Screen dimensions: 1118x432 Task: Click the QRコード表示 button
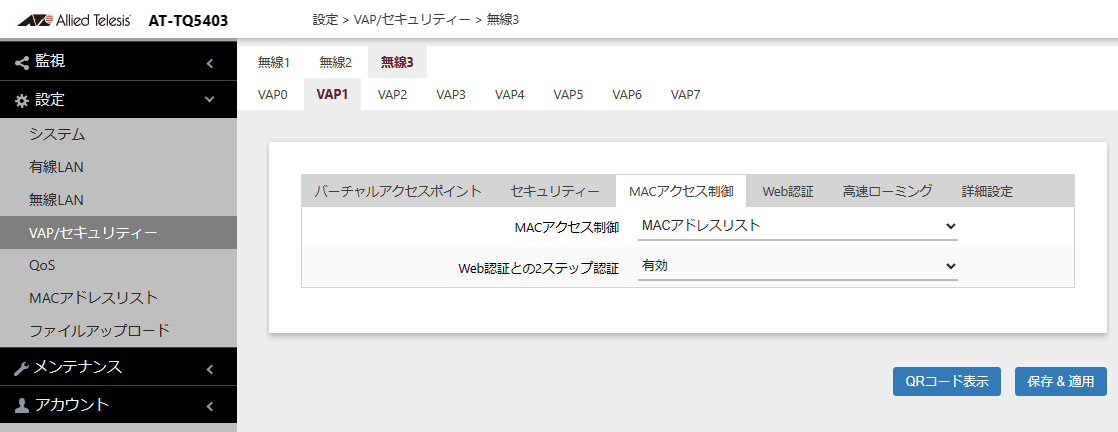tap(947, 381)
